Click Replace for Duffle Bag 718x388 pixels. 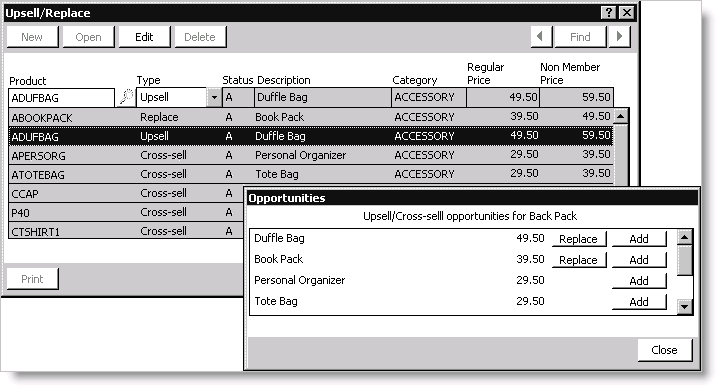(x=579, y=239)
